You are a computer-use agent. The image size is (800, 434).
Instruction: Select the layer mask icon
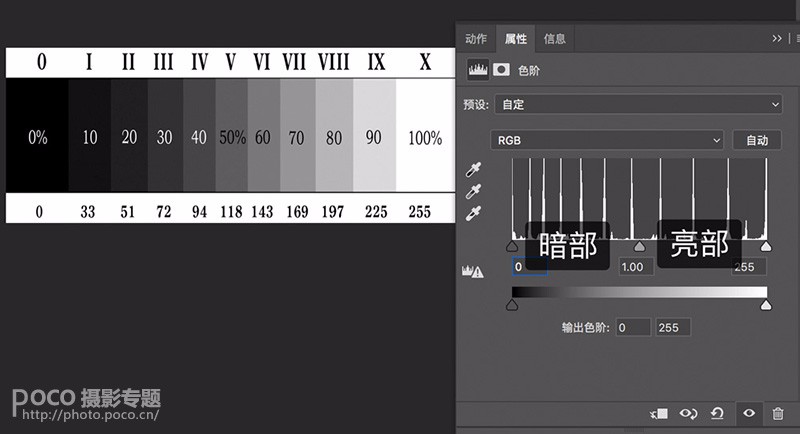501,70
